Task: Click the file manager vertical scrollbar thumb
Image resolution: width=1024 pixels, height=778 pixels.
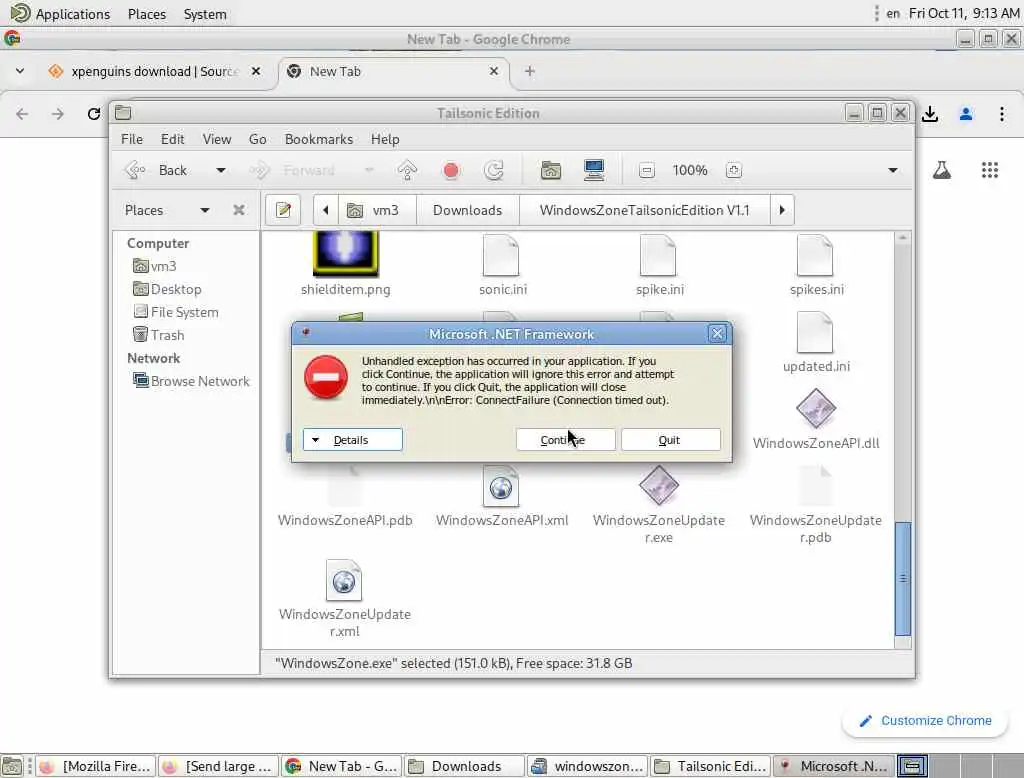Action: tap(903, 578)
